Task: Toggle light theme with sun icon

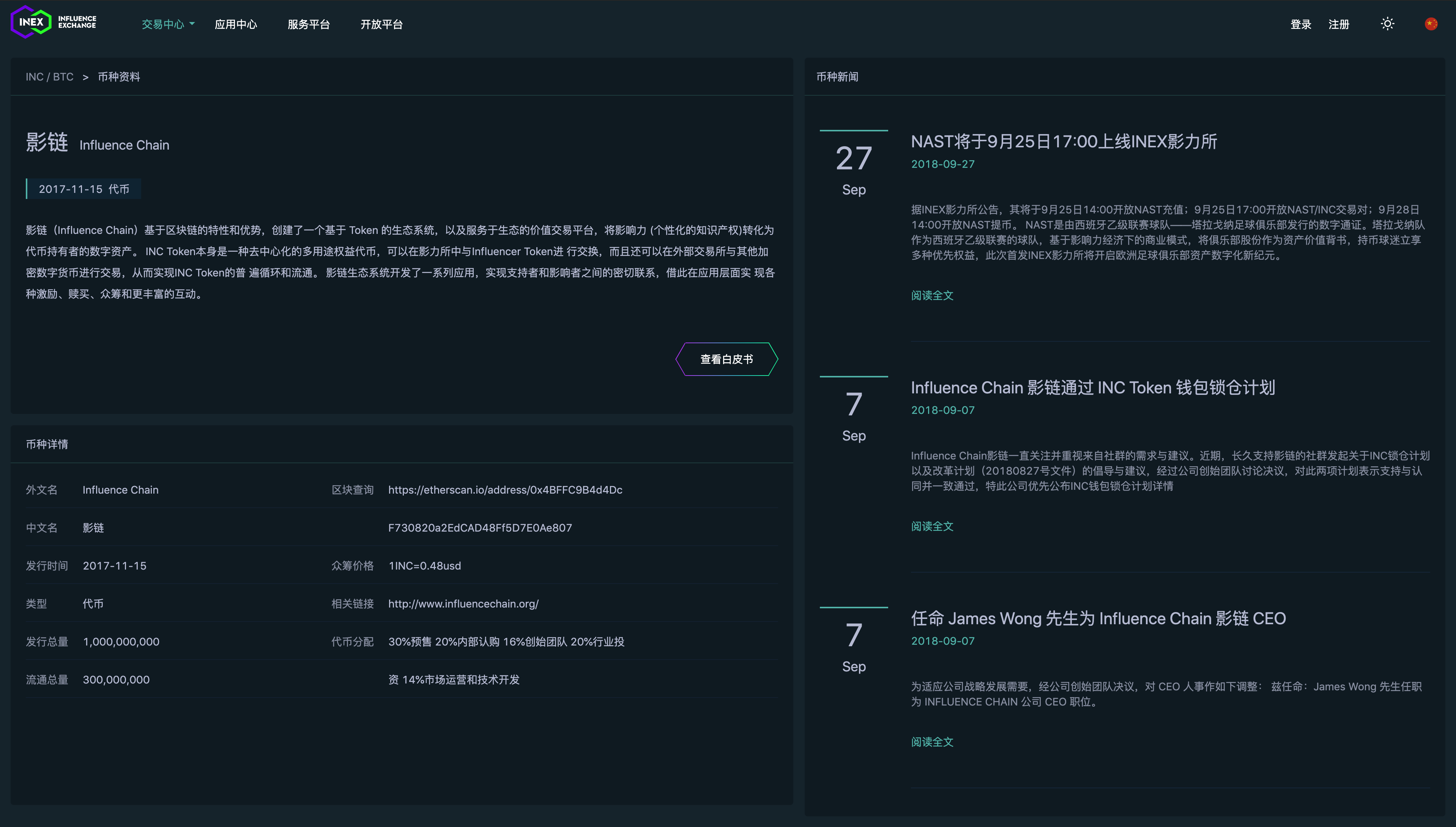Action: 1387,24
